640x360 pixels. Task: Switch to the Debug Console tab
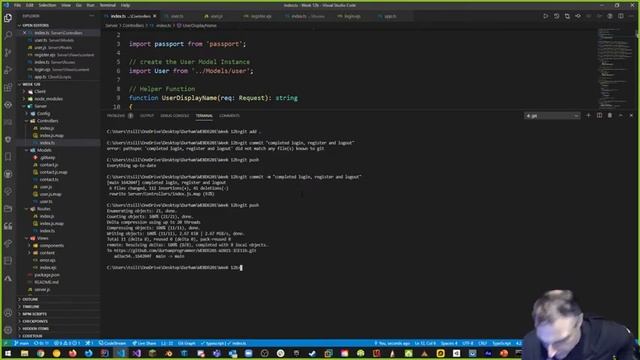(x=175, y=116)
